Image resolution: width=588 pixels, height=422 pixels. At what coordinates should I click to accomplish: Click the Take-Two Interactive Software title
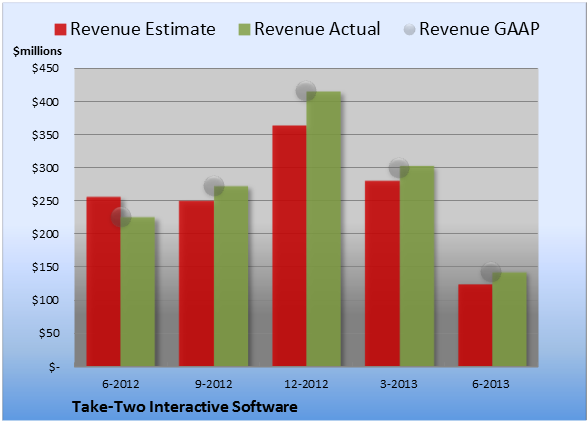185,406
